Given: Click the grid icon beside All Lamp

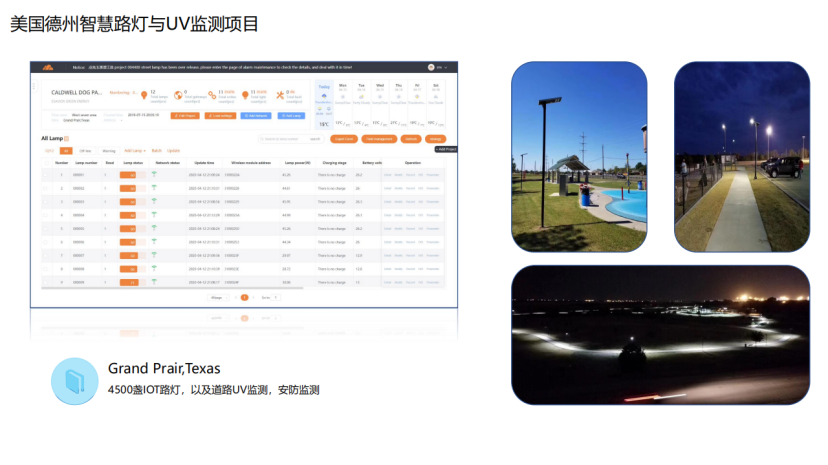Looking at the screenshot, I should point(67,138).
